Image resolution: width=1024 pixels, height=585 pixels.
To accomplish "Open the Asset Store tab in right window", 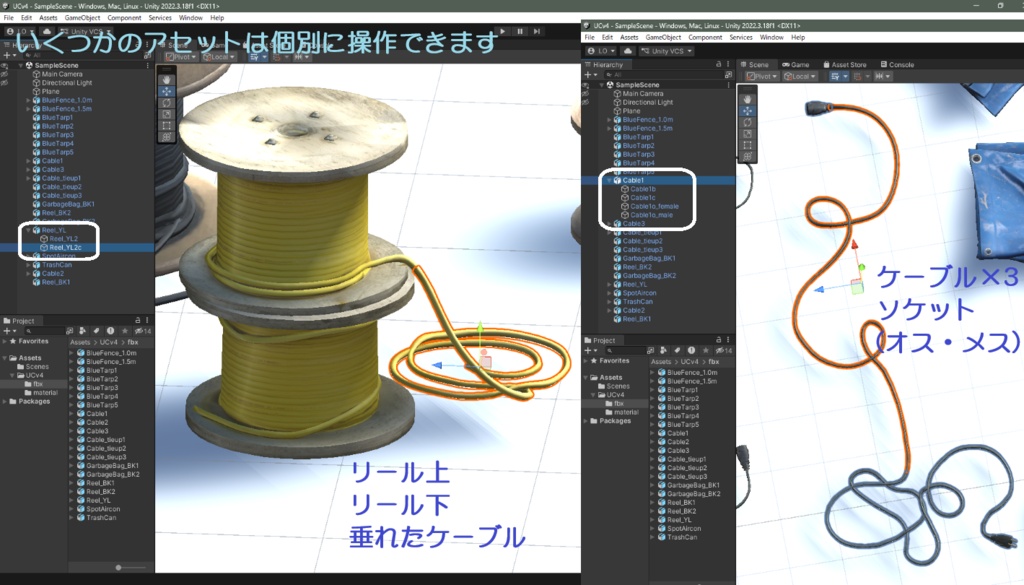I will click(845, 65).
